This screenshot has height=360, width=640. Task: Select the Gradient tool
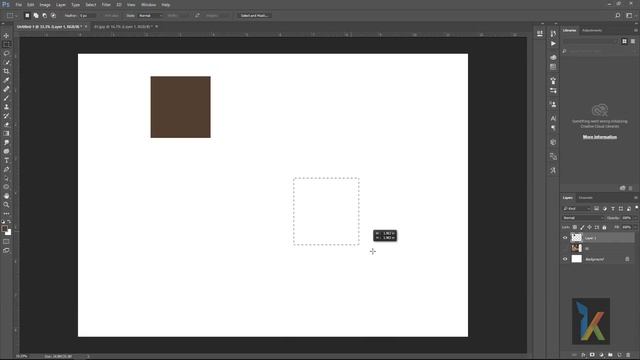6,133
